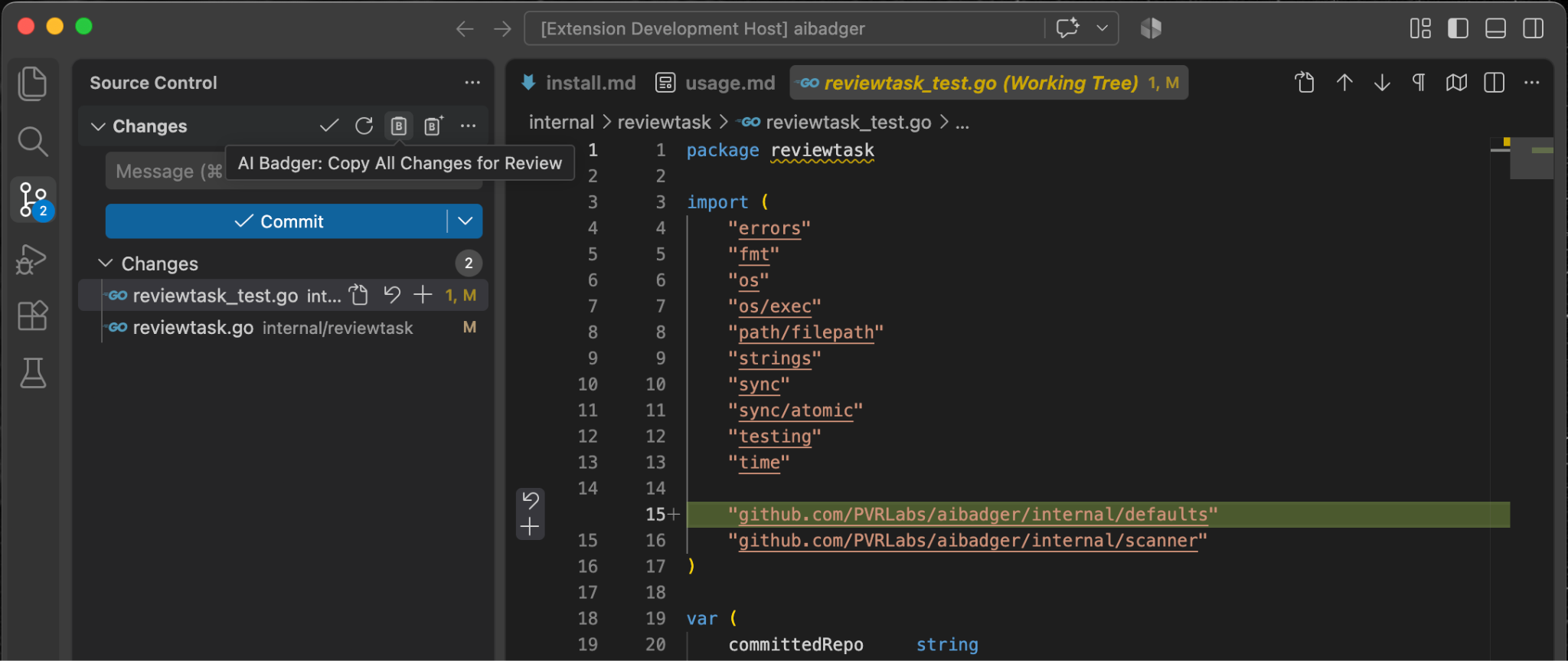Viewport: 1568px width, 661px height.
Task: Click the refresh icon in Changes header
Action: pyautogui.click(x=364, y=126)
